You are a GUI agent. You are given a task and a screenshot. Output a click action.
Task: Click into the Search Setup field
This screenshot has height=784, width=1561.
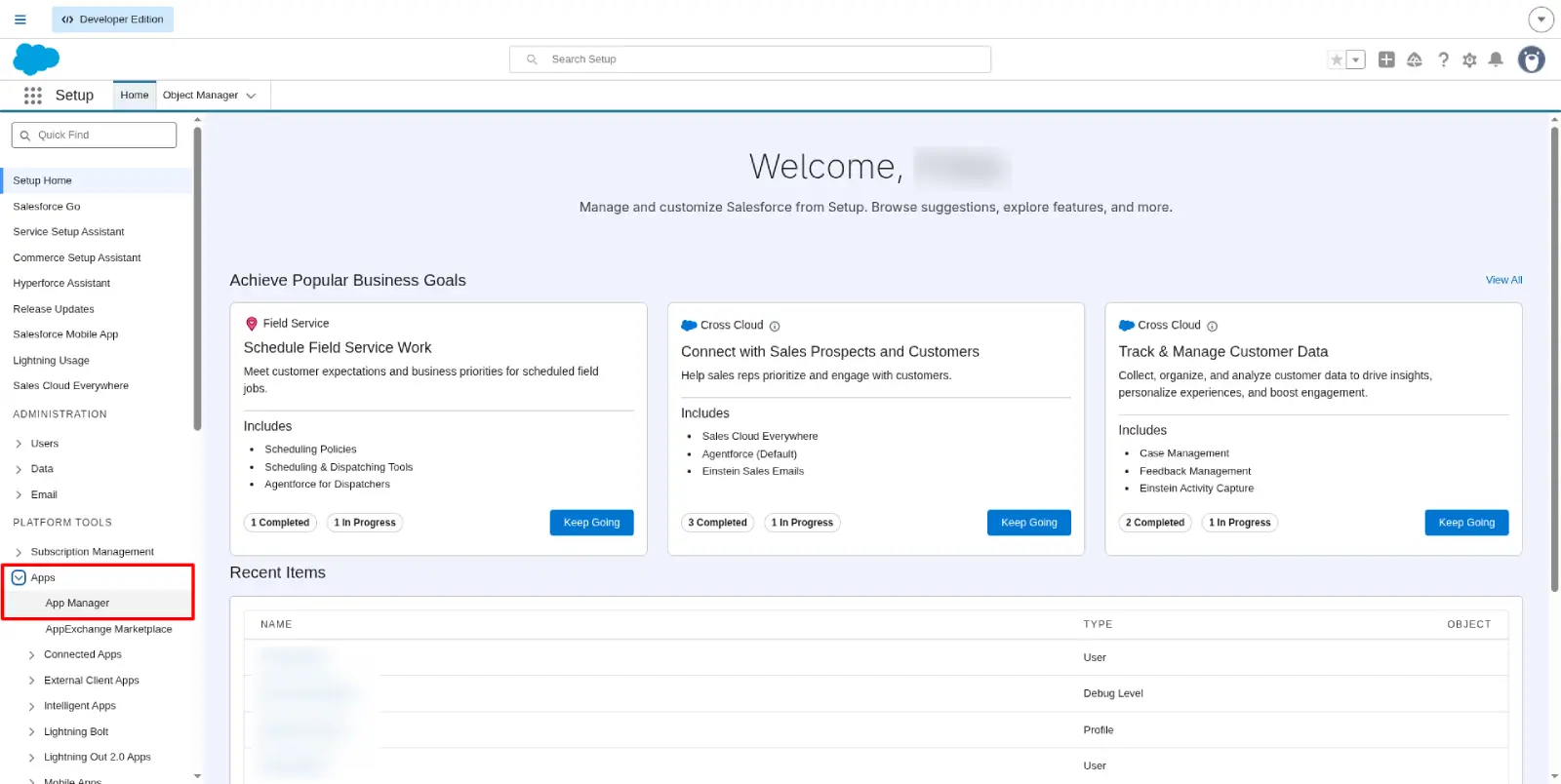[749, 59]
